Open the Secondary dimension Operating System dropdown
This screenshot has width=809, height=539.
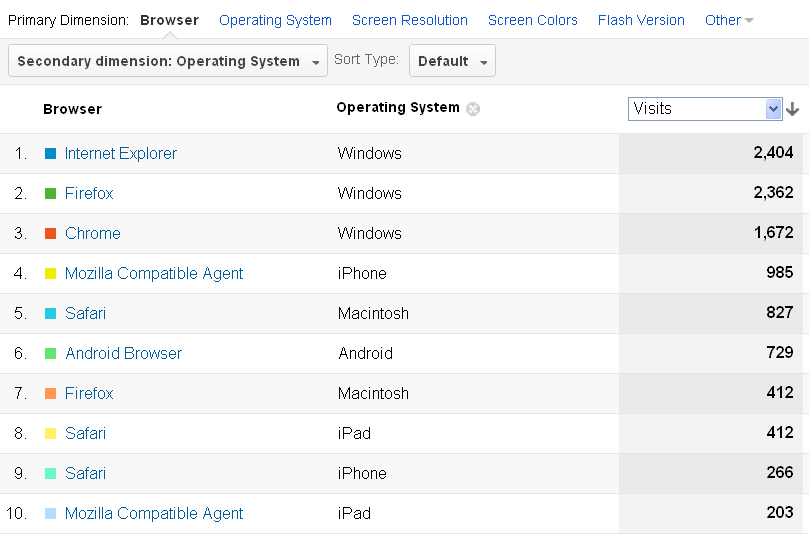pyautogui.click(x=168, y=61)
